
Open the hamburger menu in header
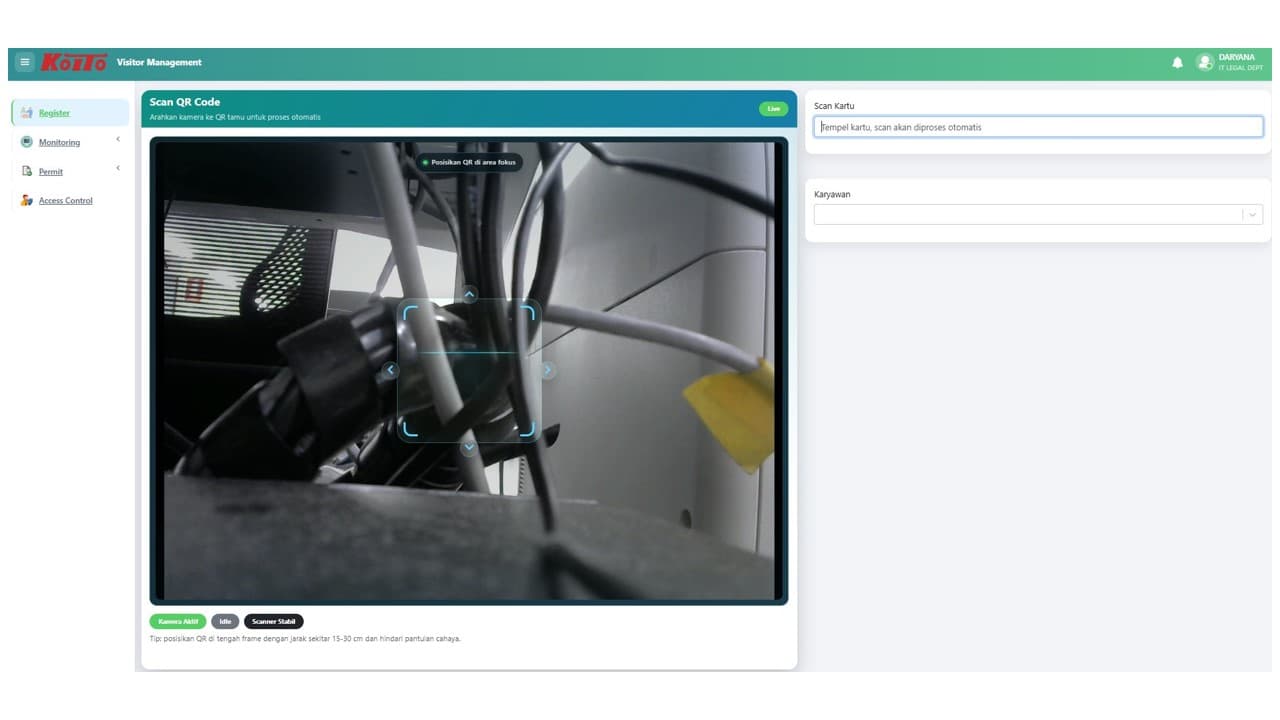pyautogui.click(x=25, y=62)
